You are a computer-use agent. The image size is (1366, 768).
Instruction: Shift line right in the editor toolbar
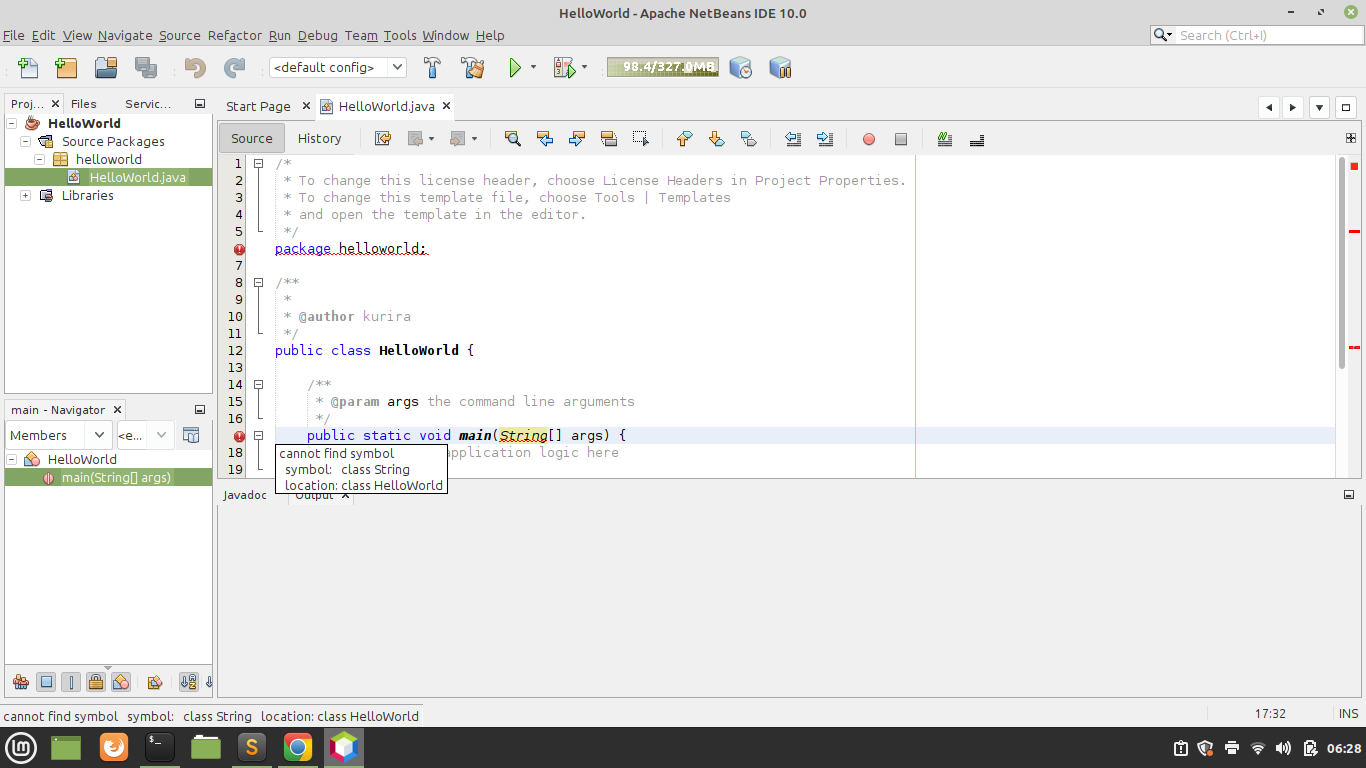tap(825, 139)
